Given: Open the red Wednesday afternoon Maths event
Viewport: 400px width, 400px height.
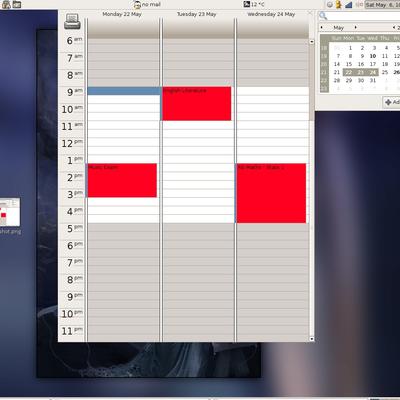Looking at the screenshot, I should (x=271, y=193).
